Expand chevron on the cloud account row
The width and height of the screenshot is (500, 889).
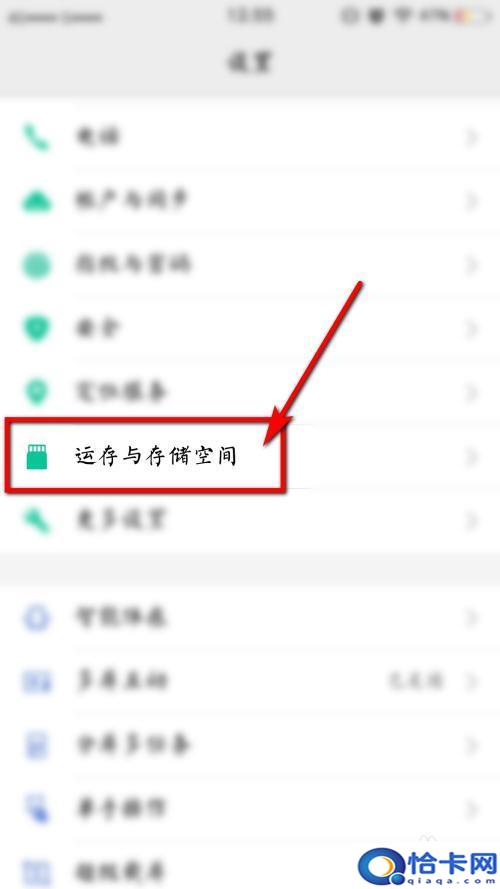coord(472,201)
